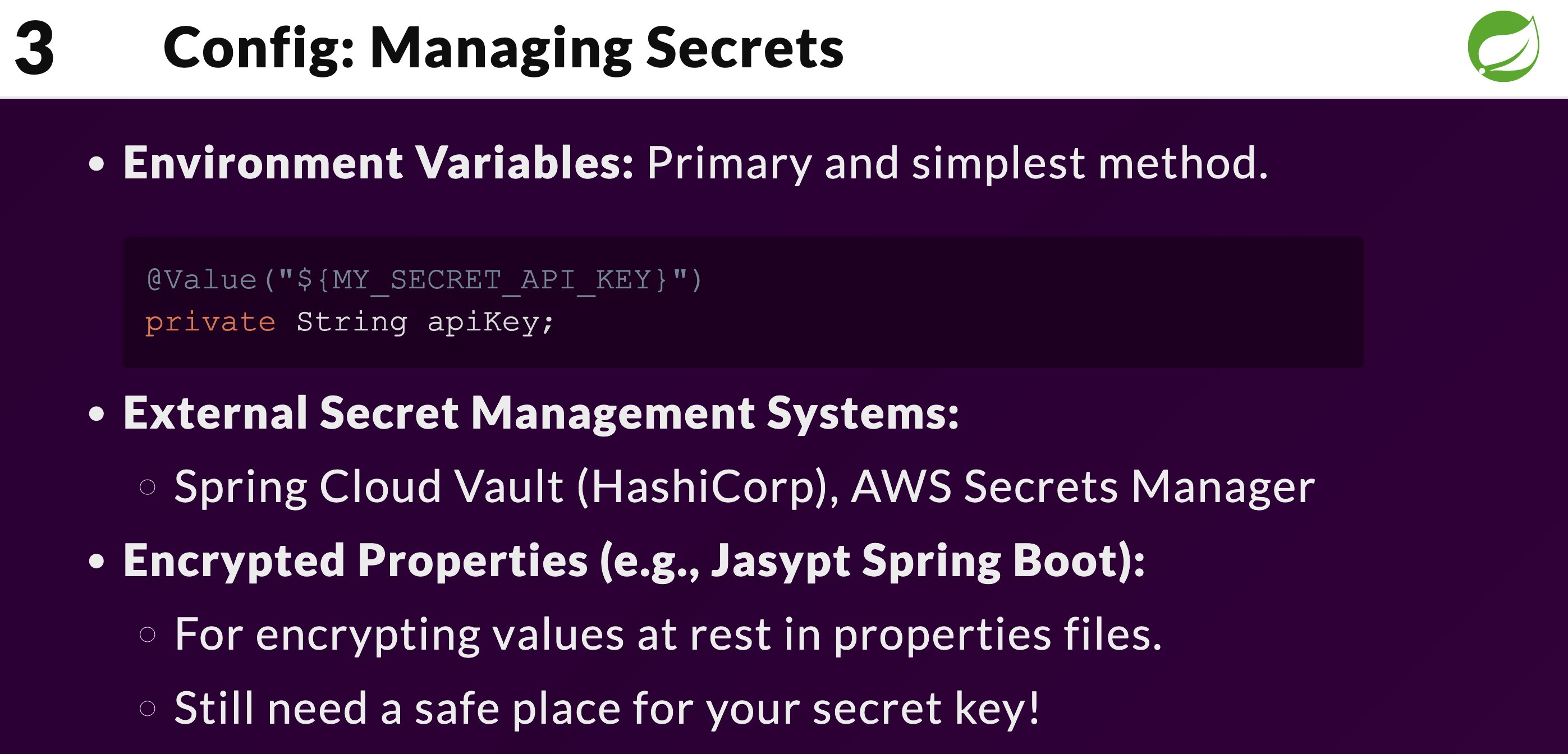
Task: Click the "String" type in code
Action: pos(351,322)
